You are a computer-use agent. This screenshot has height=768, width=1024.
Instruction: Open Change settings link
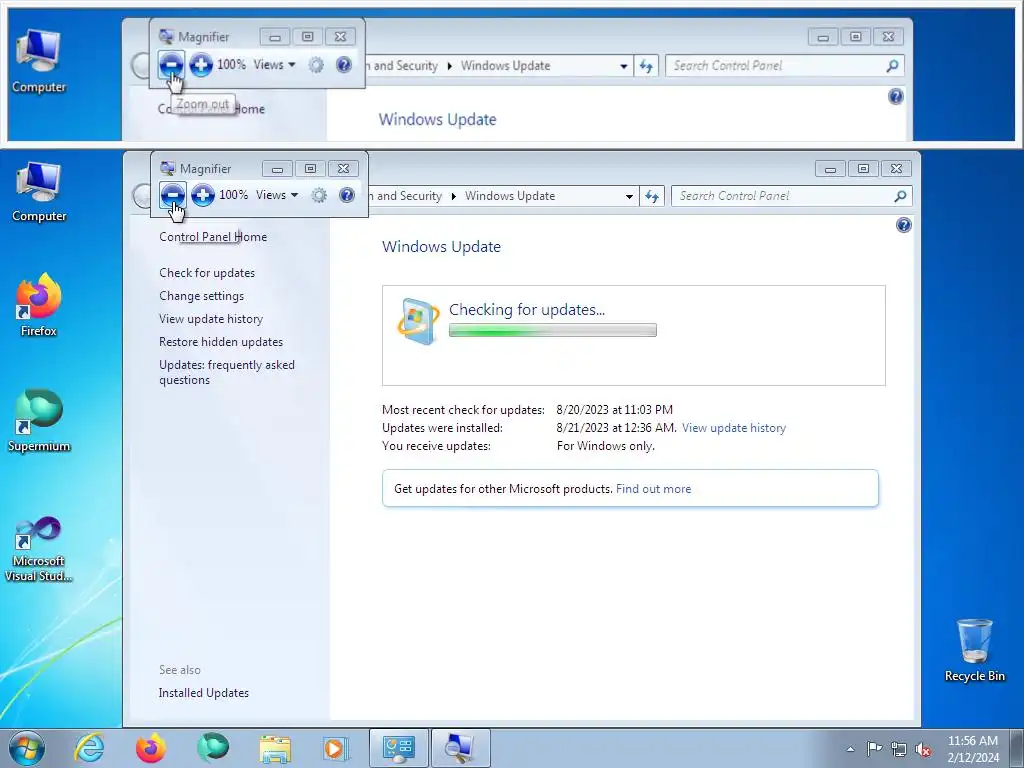click(x=201, y=296)
